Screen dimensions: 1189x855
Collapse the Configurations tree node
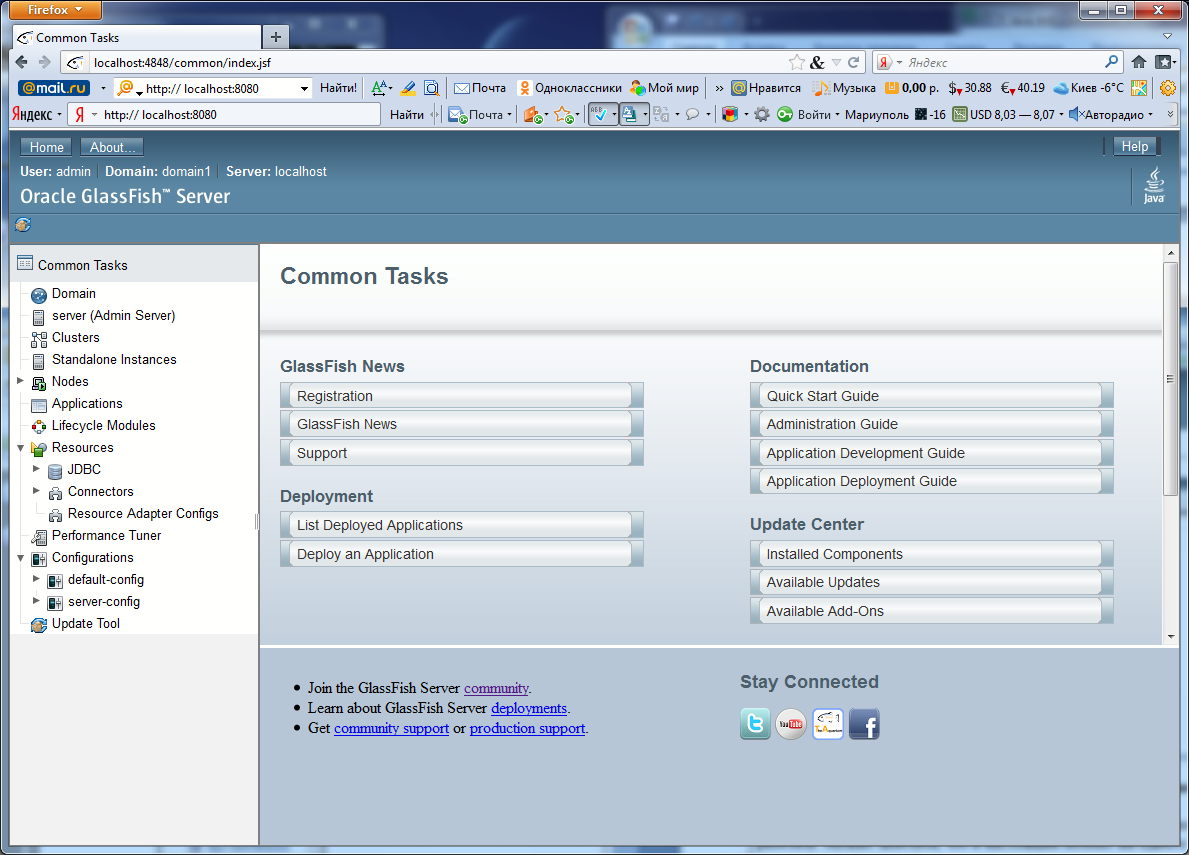pos(20,557)
